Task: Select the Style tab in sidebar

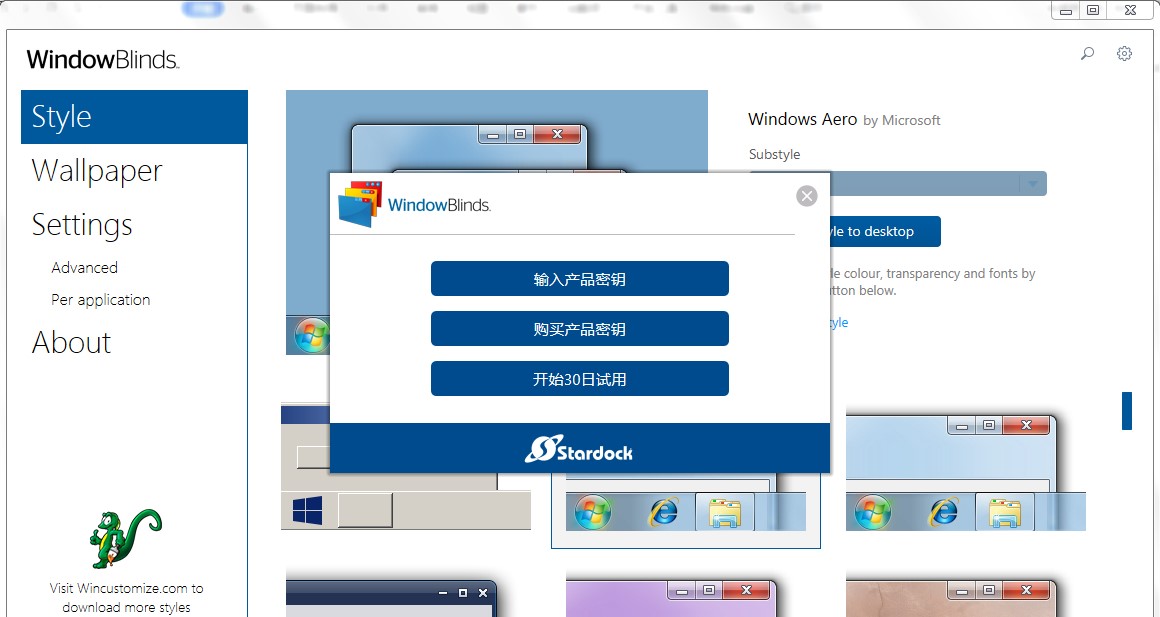Action: pyautogui.click(x=134, y=117)
